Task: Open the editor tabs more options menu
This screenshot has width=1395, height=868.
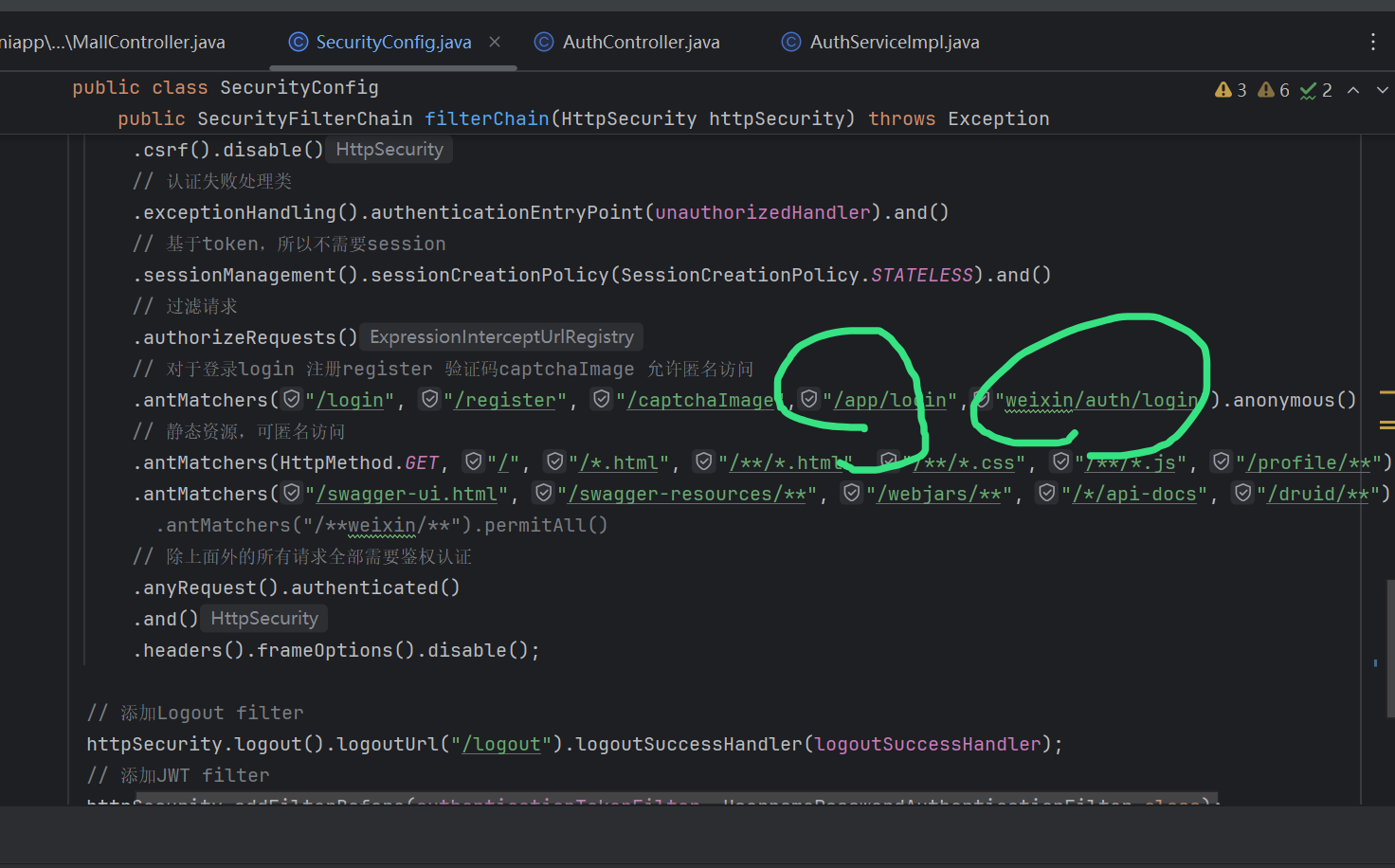Action: 1372,42
